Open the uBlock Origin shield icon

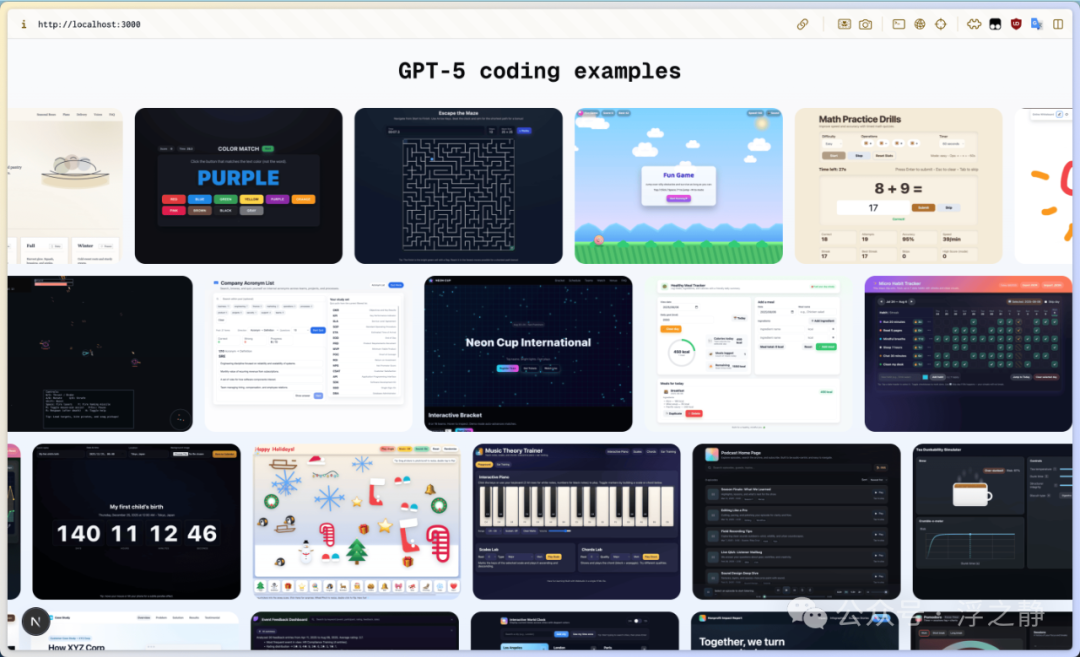[1016, 24]
